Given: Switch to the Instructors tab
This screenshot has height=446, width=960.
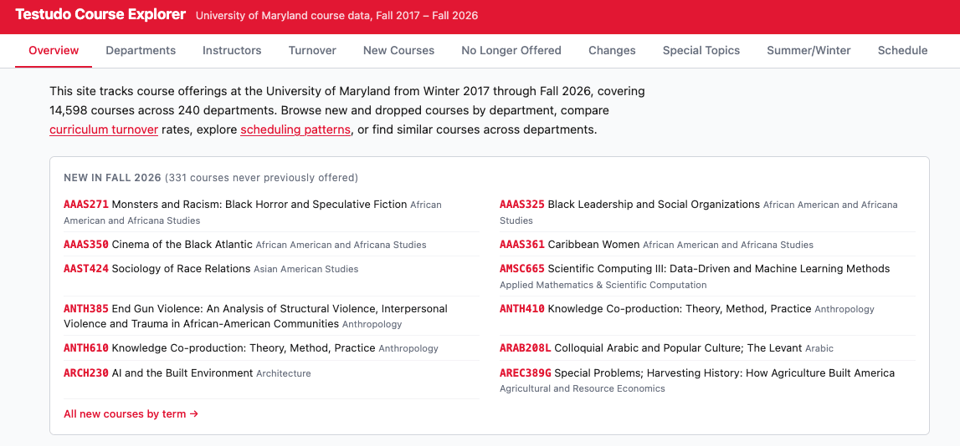Looking at the screenshot, I should pos(232,50).
